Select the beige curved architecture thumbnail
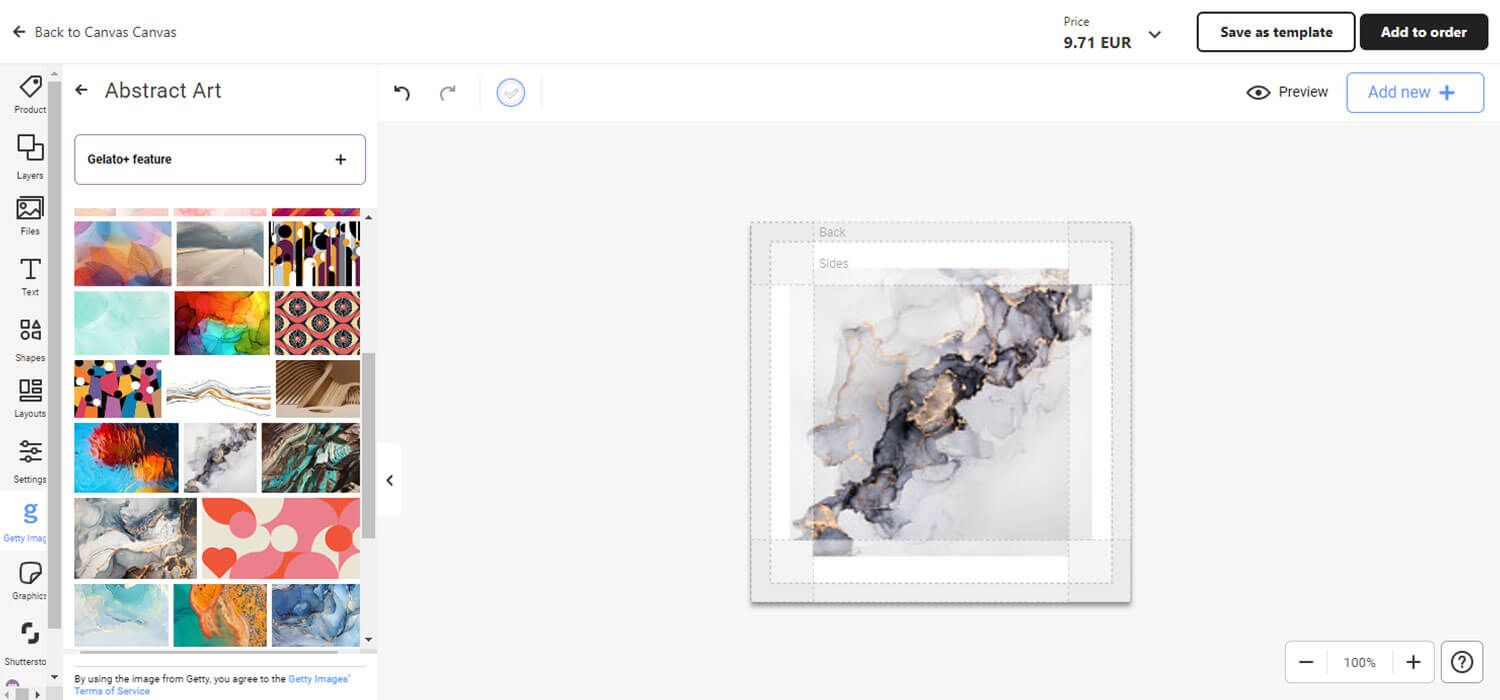This screenshot has width=1500, height=700. point(318,389)
